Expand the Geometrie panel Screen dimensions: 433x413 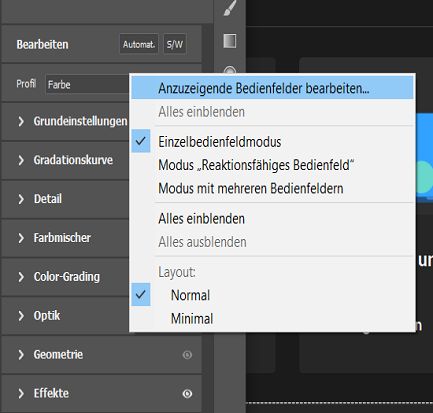click(101, 355)
